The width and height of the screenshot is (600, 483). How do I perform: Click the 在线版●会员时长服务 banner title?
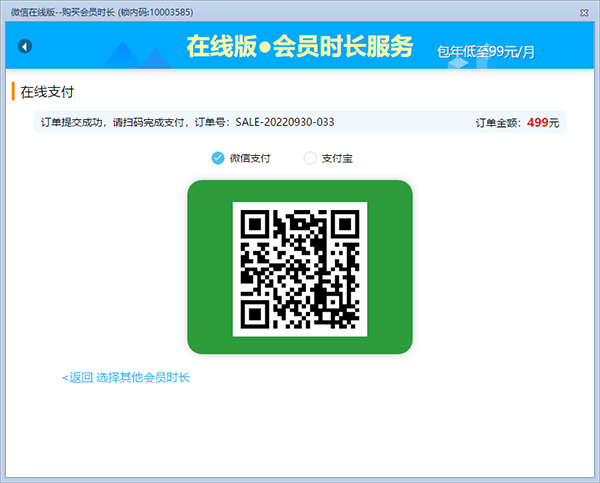click(299, 47)
